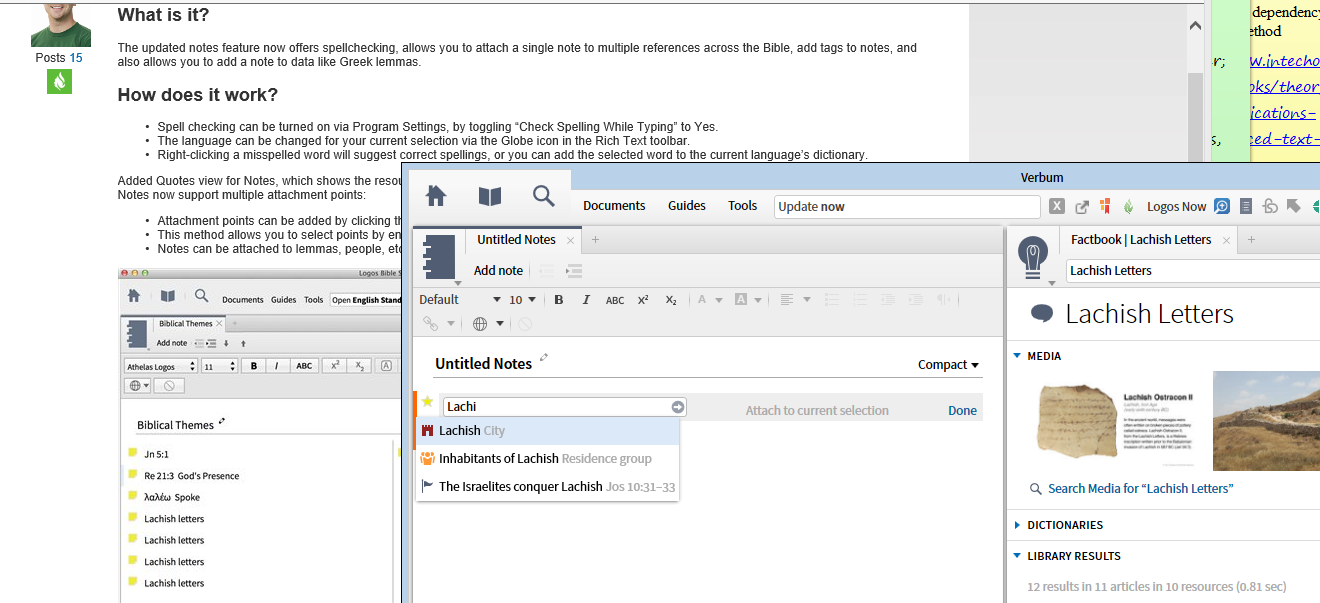Click the Update now command box
Viewport: 1320px width, 603px height.
tap(907, 207)
